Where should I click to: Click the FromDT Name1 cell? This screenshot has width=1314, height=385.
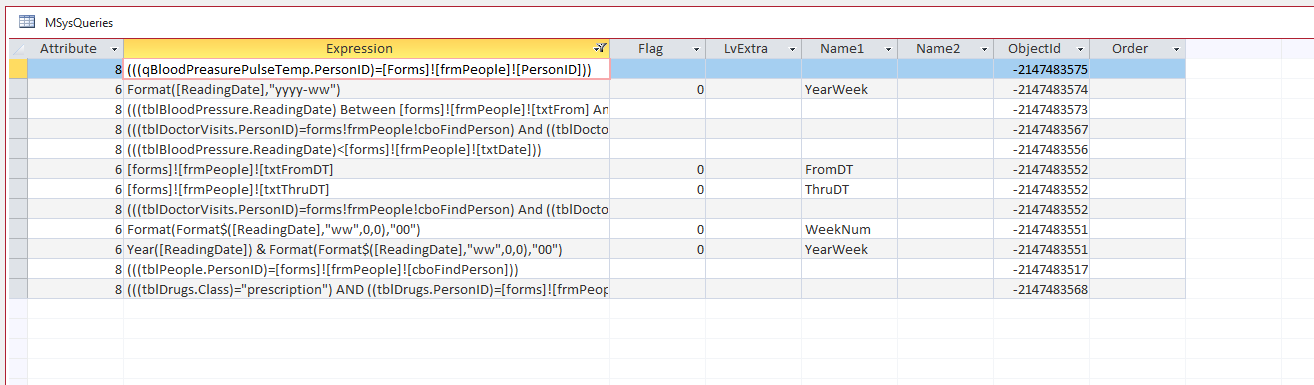click(849, 169)
